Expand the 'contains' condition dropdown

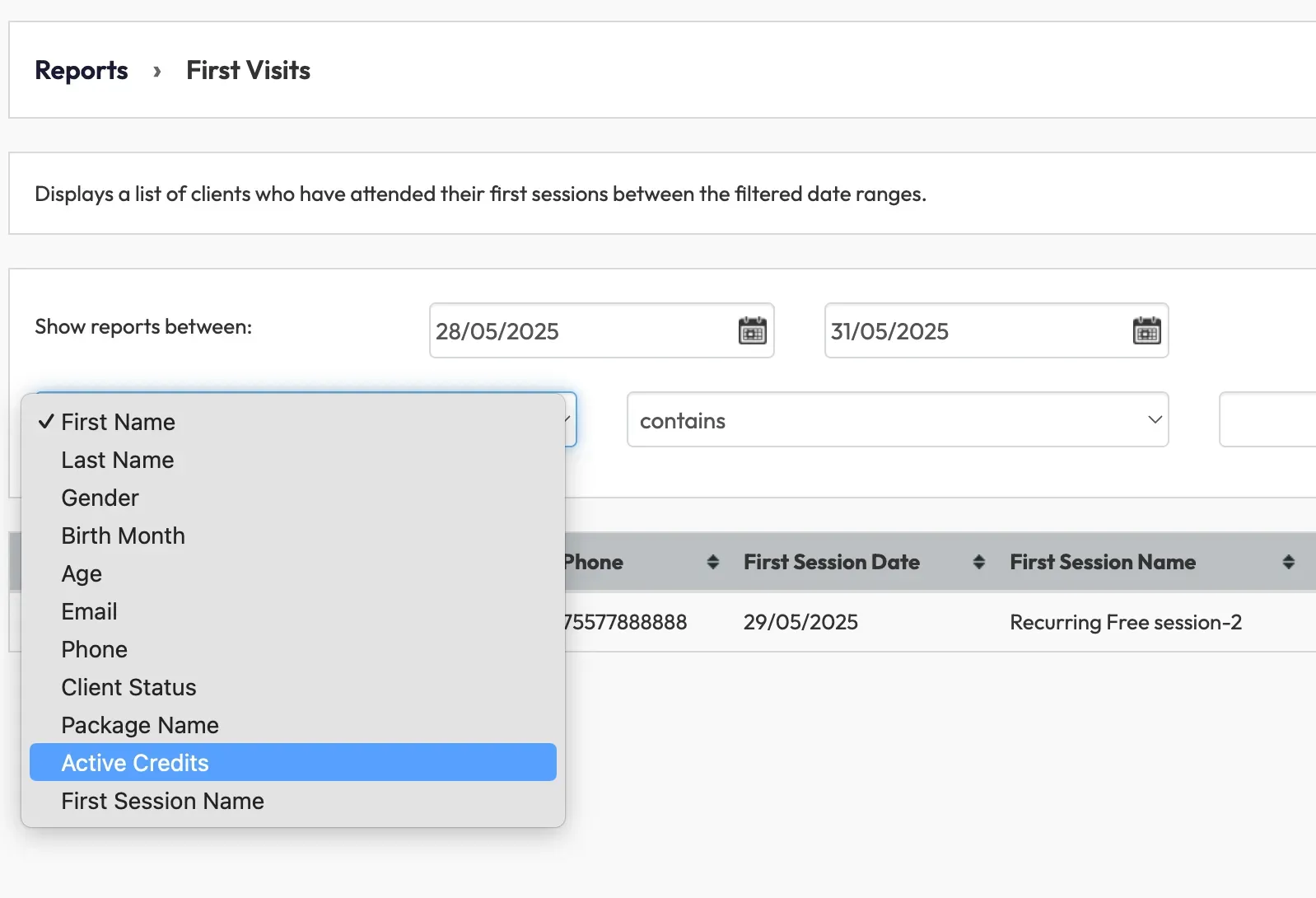[x=897, y=420]
